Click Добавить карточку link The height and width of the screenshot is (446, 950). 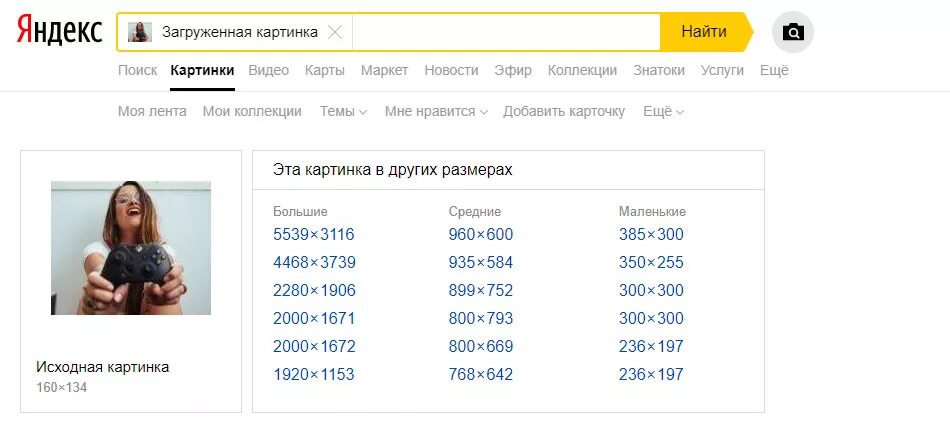tap(564, 112)
